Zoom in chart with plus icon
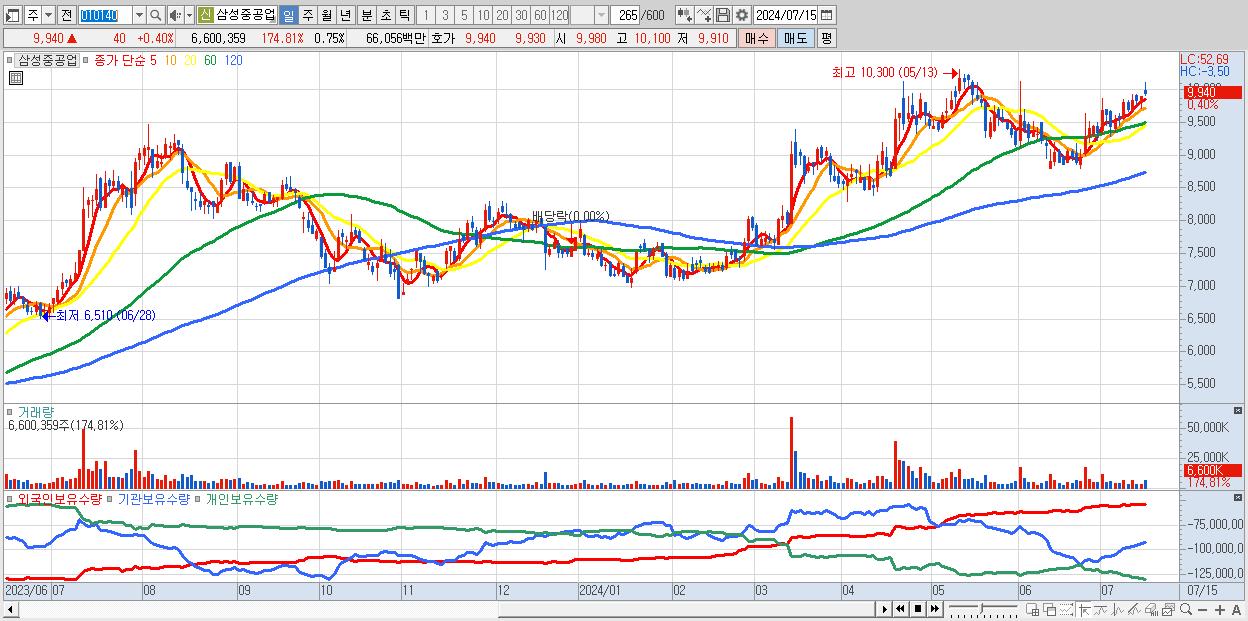The width and height of the screenshot is (1248, 621). [x=1219, y=610]
